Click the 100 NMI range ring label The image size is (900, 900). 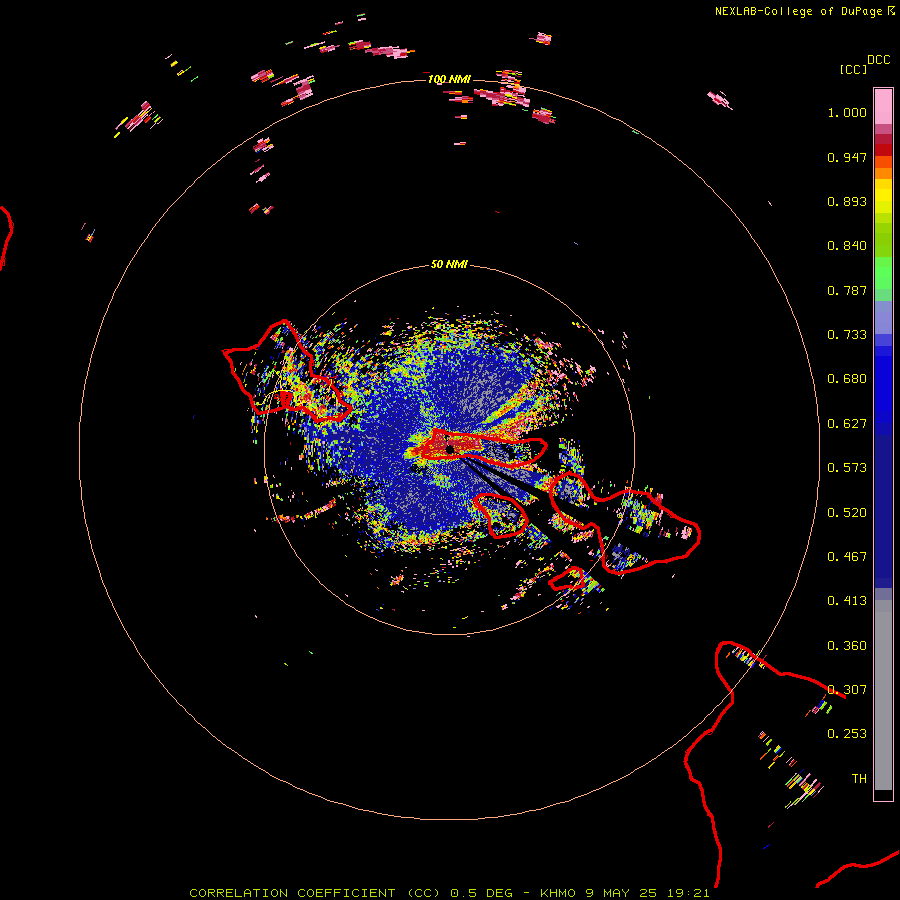[x=449, y=79]
